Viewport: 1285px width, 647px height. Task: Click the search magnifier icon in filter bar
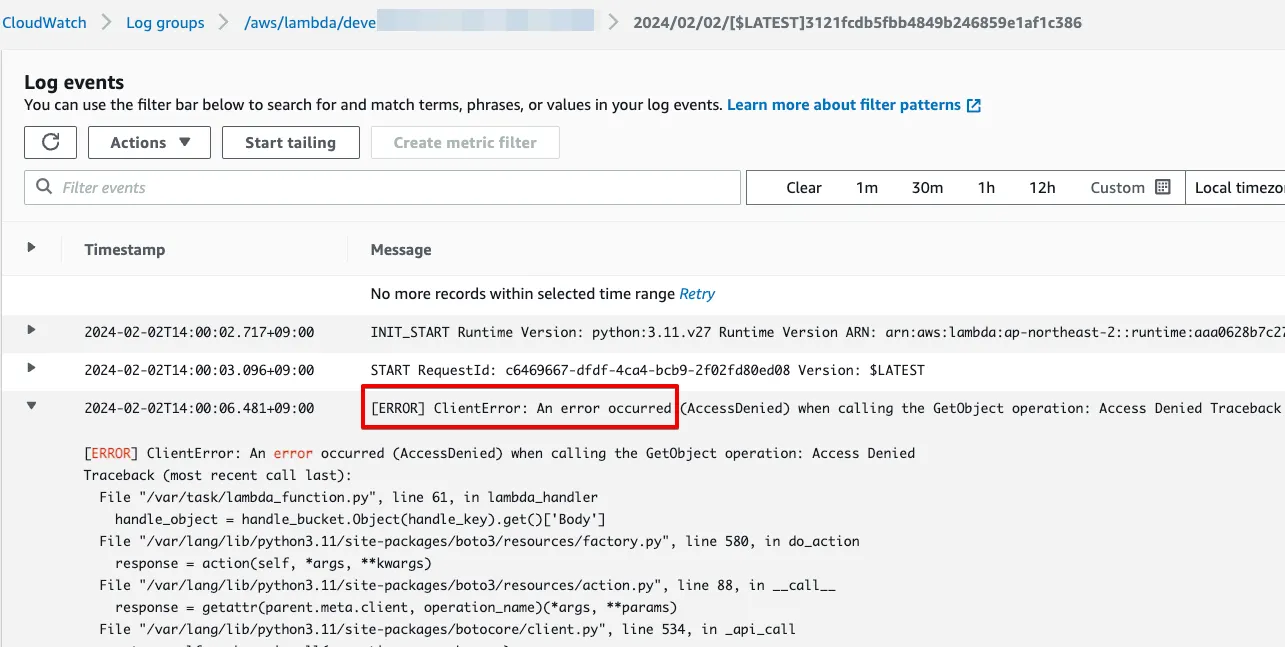(x=44, y=187)
